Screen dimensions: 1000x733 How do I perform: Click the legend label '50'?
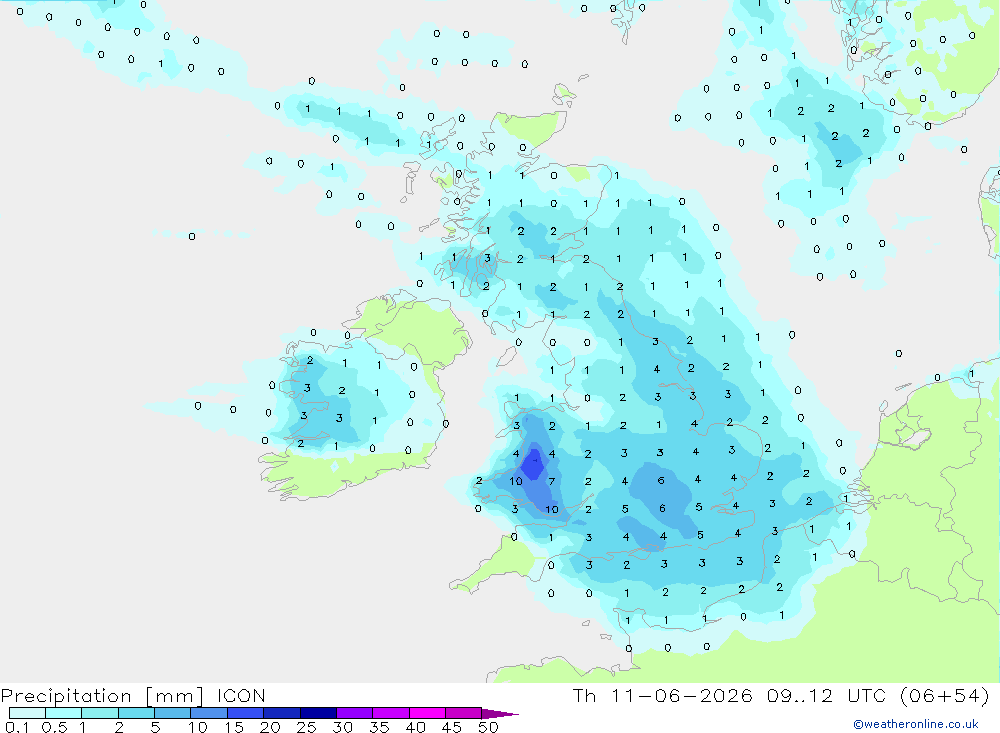coord(489,727)
